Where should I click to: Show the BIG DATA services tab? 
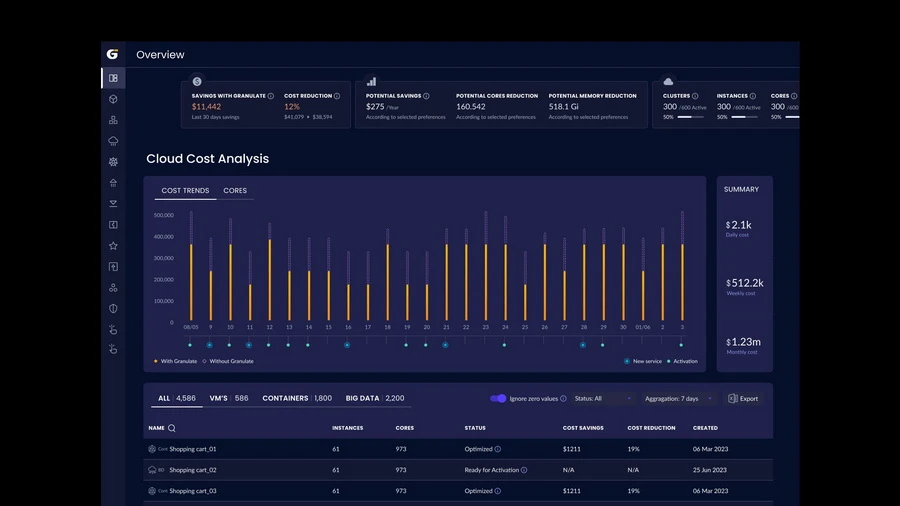pyautogui.click(x=375, y=398)
